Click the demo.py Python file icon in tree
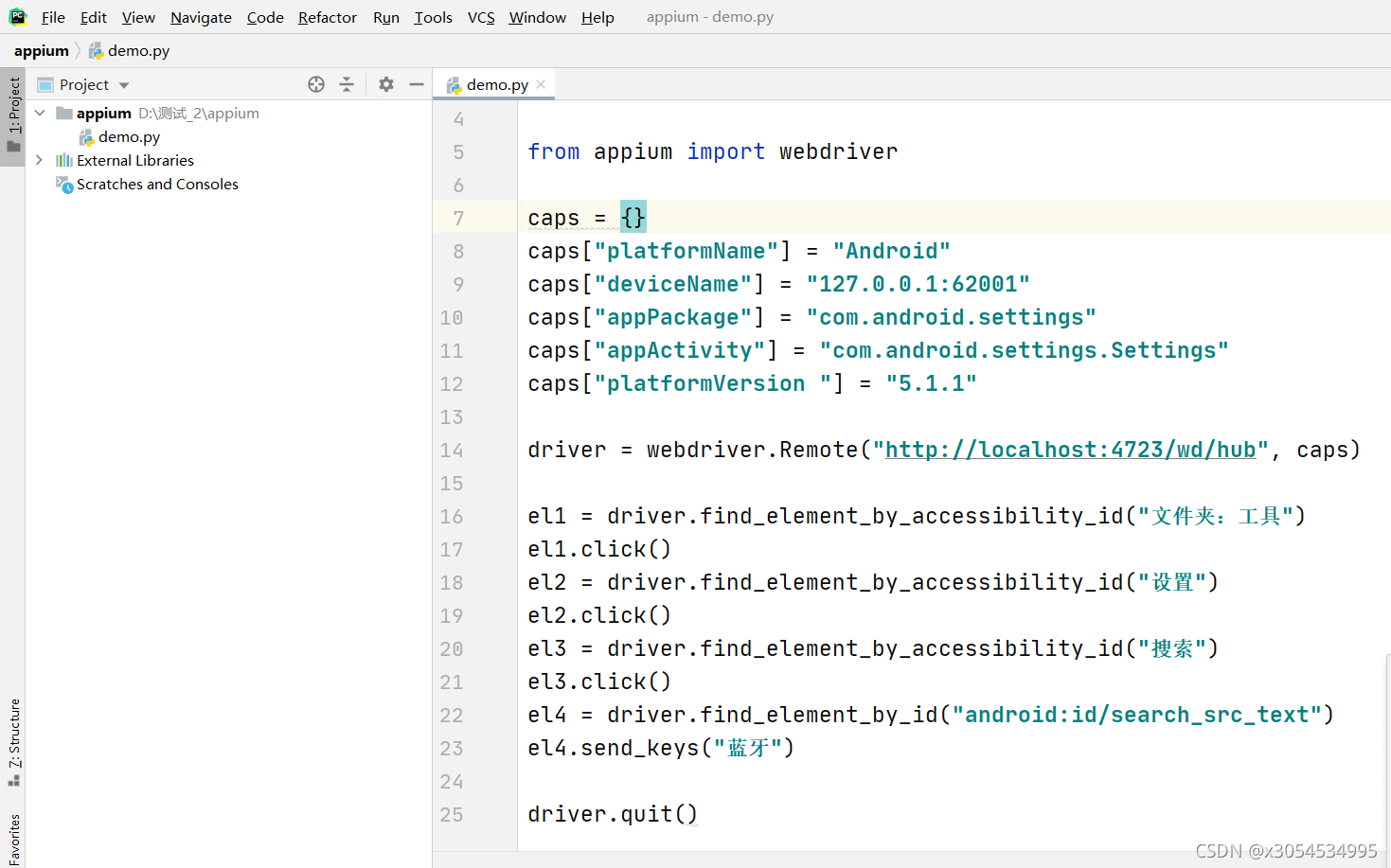Image resolution: width=1391 pixels, height=868 pixels. coord(86,137)
